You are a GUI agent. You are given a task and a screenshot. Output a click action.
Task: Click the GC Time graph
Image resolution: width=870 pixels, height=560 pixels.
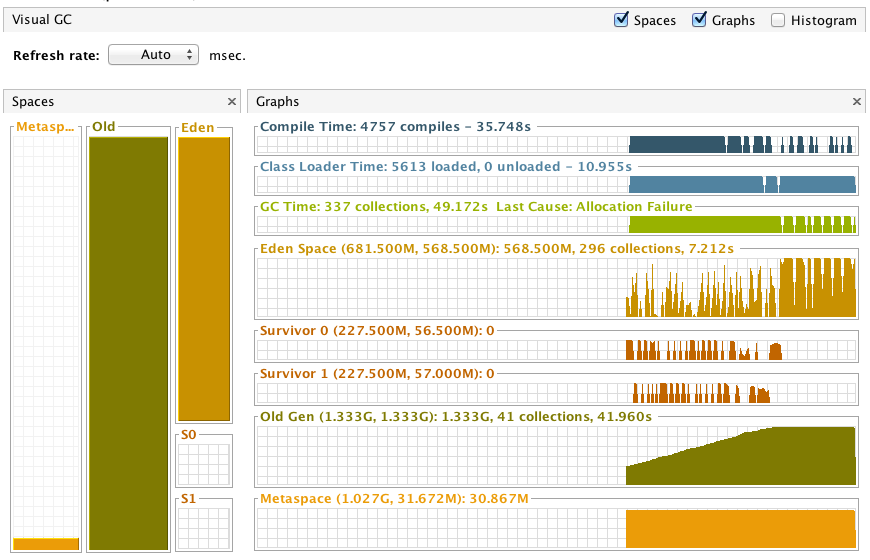pos(556,224)
